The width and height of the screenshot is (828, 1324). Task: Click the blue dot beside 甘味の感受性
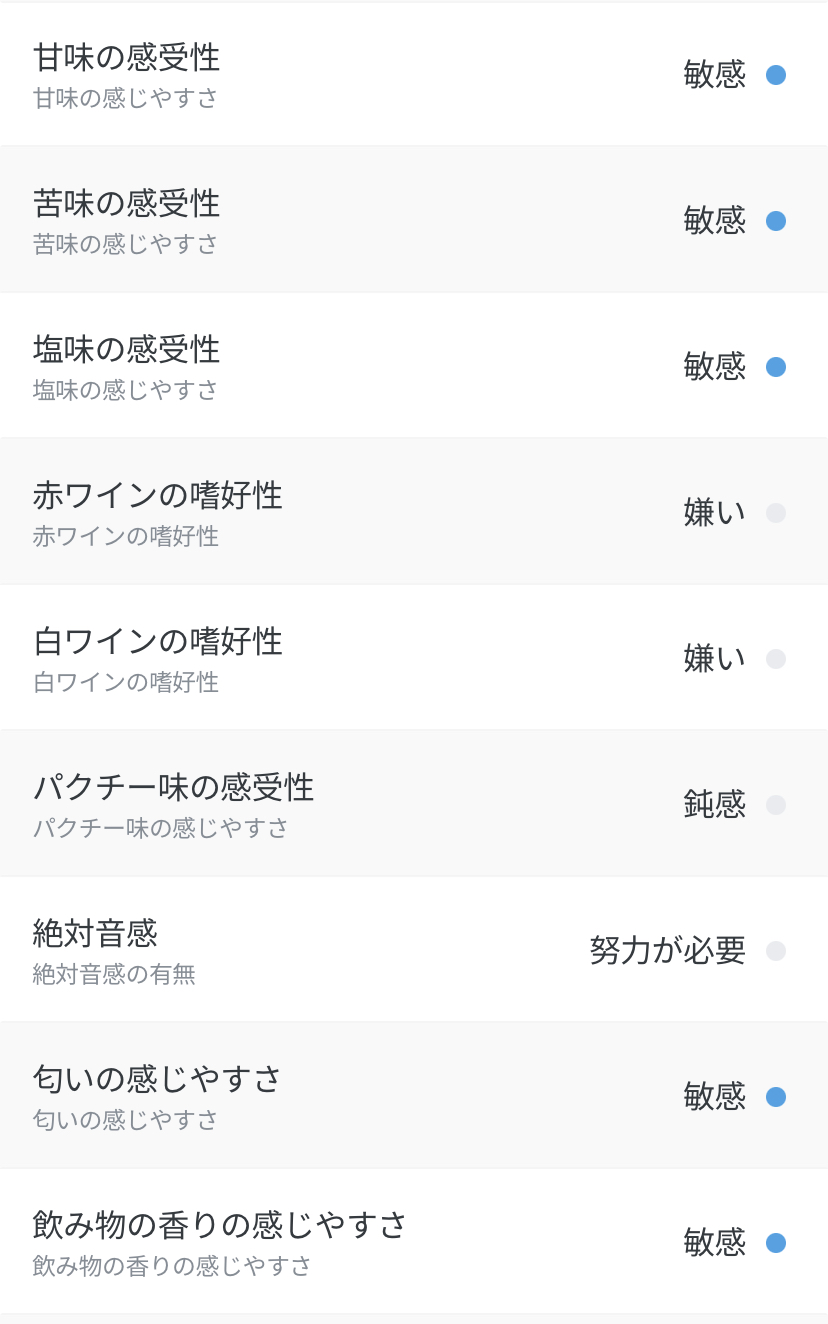pyautogui.click(x=776, y=75)
